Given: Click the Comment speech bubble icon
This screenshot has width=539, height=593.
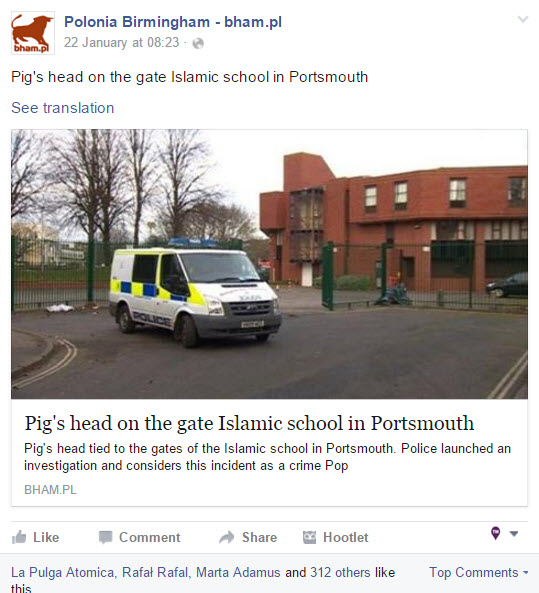Looking at the screenshot, I should [106, 537].
